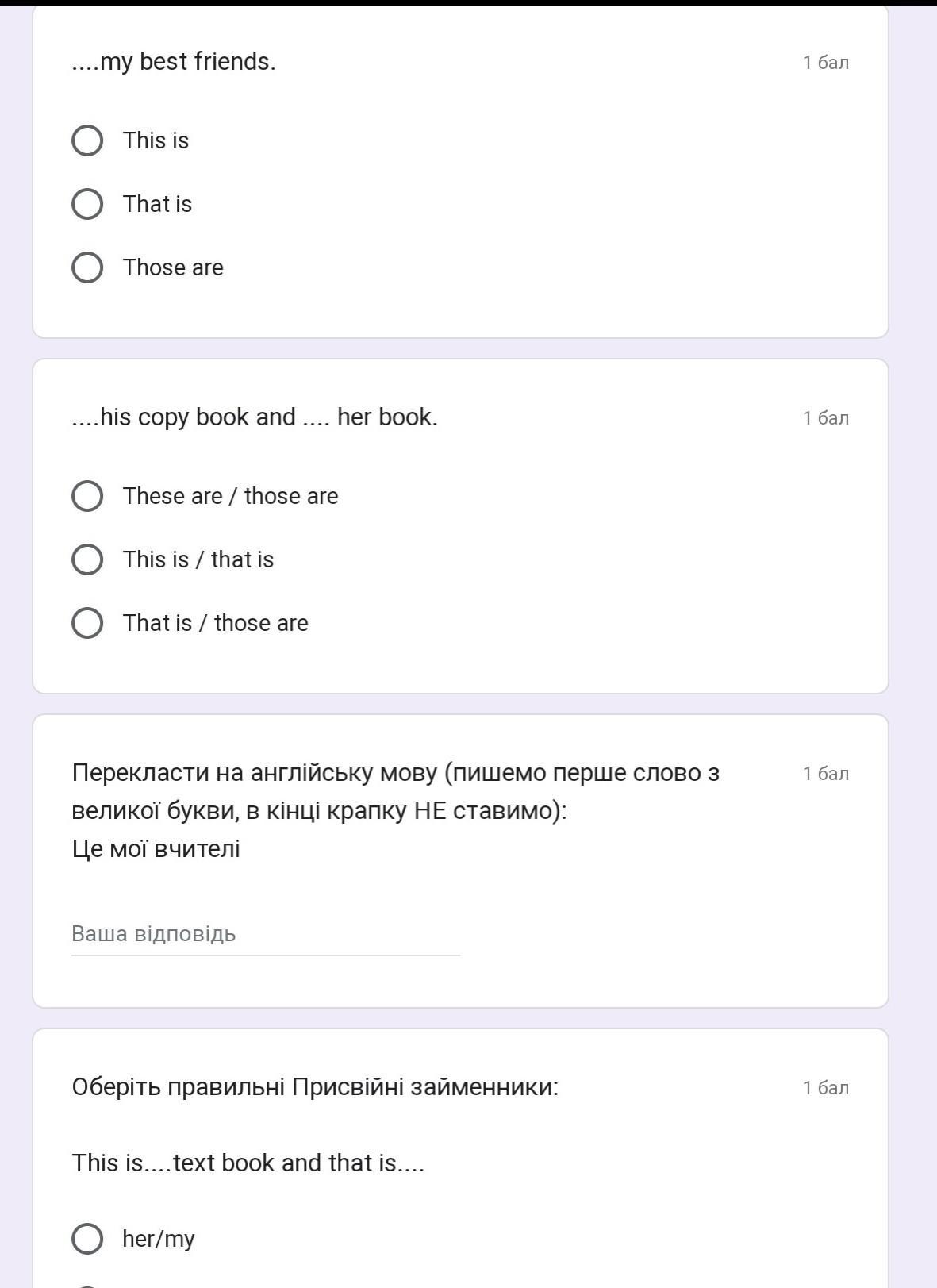Click '....his copy book and .... her book.' heading
Viewport: 937px width, 1288px height.
point(255,417)
